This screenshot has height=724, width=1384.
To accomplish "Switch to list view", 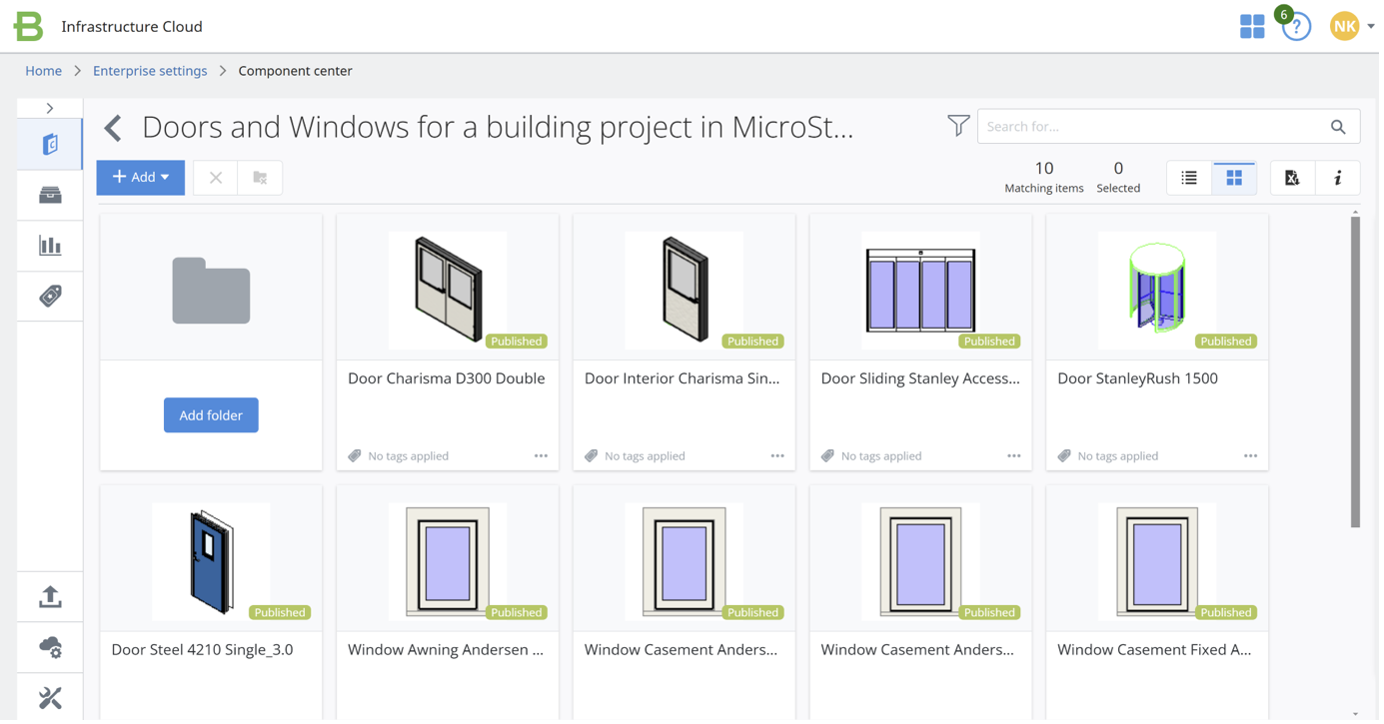I will point(1188,177).
